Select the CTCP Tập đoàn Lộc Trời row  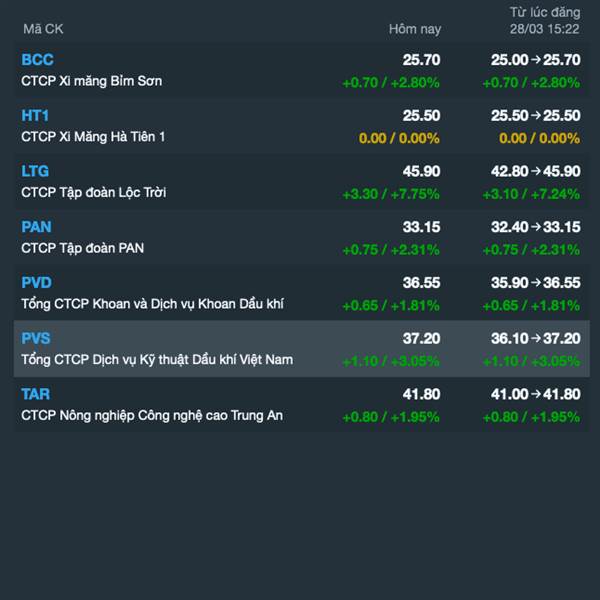[x=302, y=181]
